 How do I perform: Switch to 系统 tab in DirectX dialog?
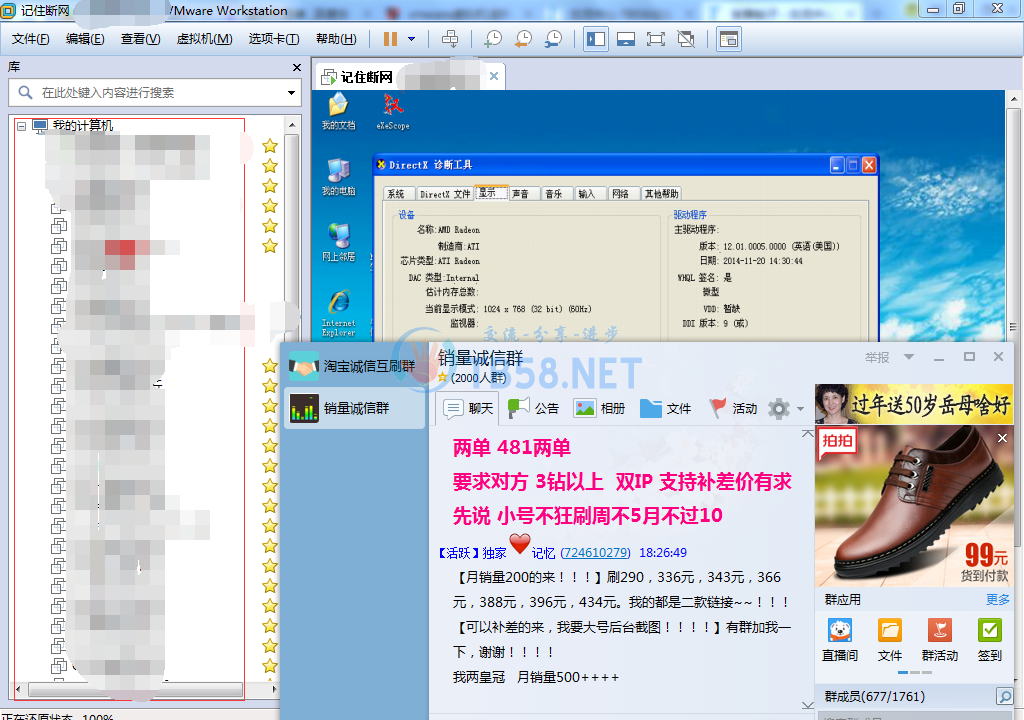tap(396, 193)
